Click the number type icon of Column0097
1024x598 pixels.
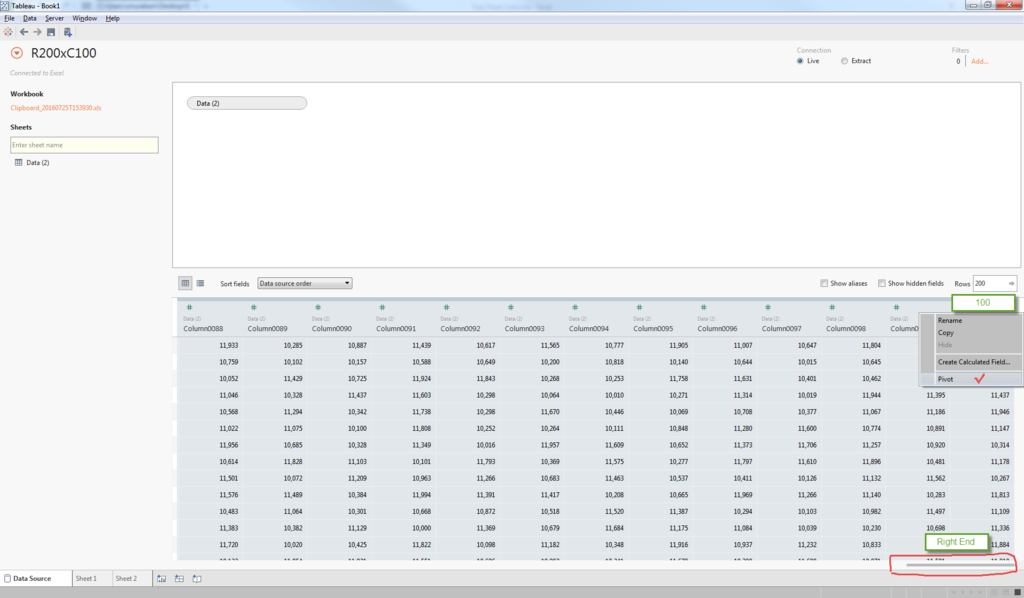pyautogui.click(x=768, y=307)
